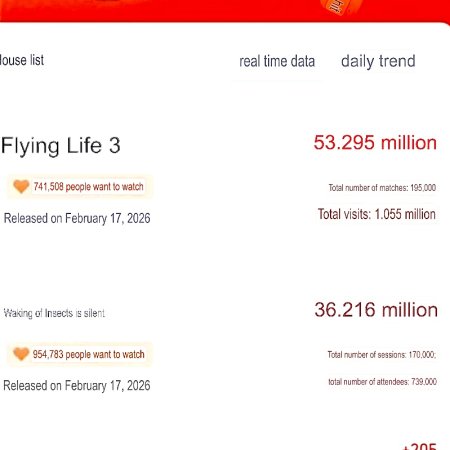Viewport: 450px width, 450px height.
Task: Open the Flying Life 3 movie title
Action: (61, 145)
